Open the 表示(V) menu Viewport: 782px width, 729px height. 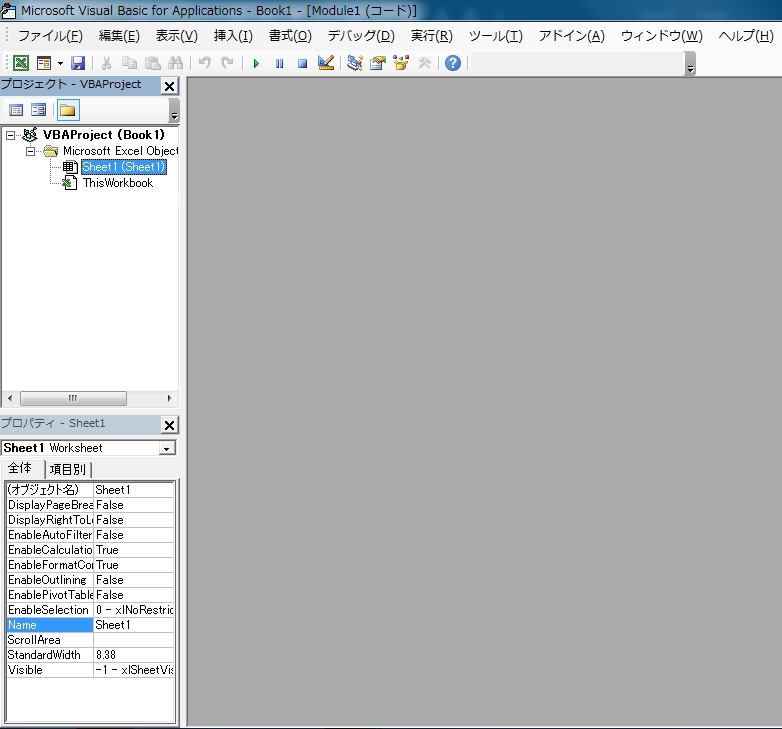click(x=177, y=36)
